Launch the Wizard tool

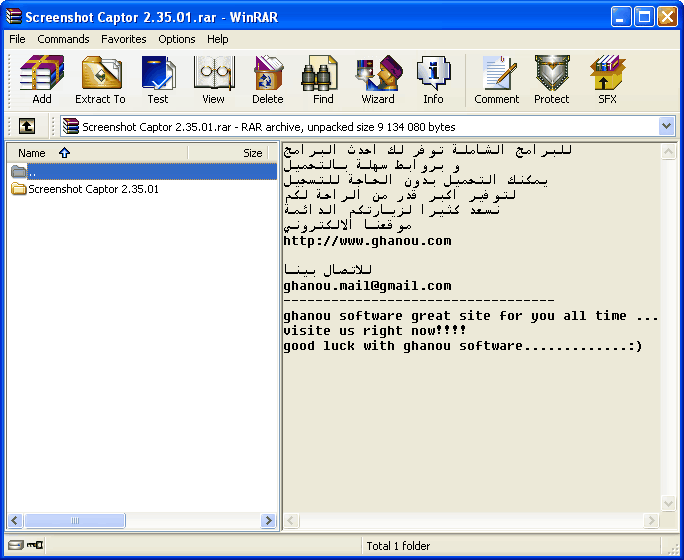378,79
